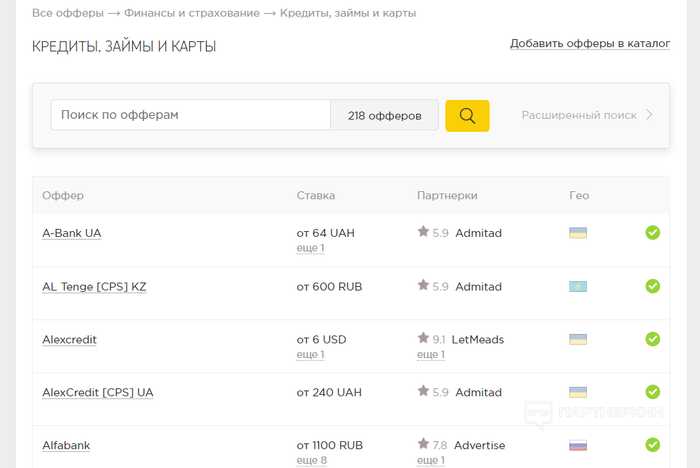Expand 'еще 8' rates for Alfabank

pos(312,460)
